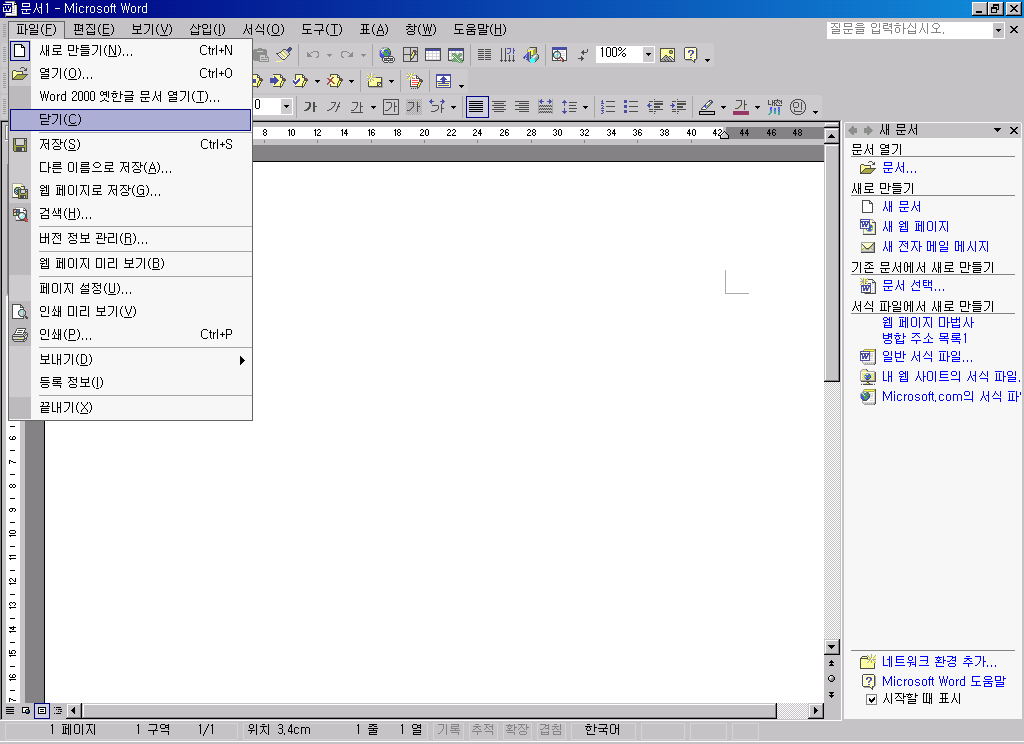Viewport: 1024px width, 744px height.
Task: Toggle Justify alignment button
Action: [477, 106]
